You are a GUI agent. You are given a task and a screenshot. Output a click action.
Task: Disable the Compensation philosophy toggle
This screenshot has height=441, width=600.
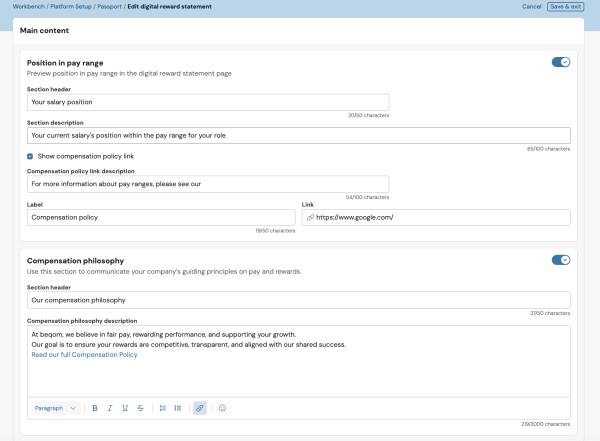[561, 260]
